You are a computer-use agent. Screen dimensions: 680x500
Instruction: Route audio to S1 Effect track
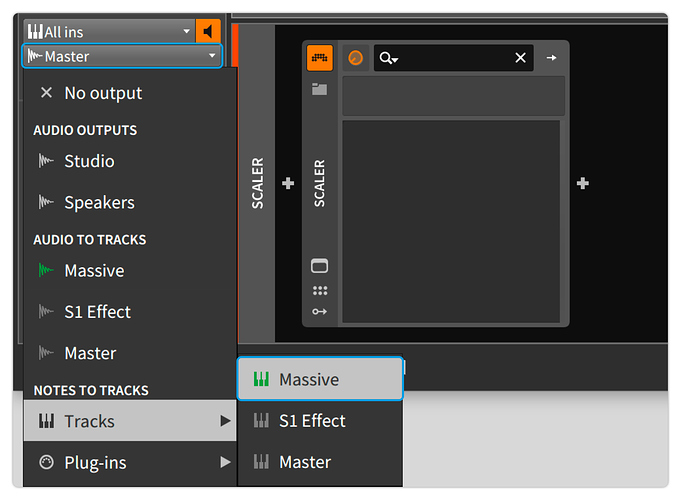click(x=130, y=311)
